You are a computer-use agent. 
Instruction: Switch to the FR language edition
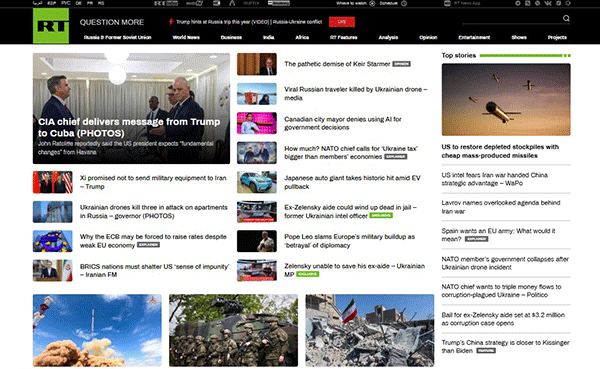(90, 3)
